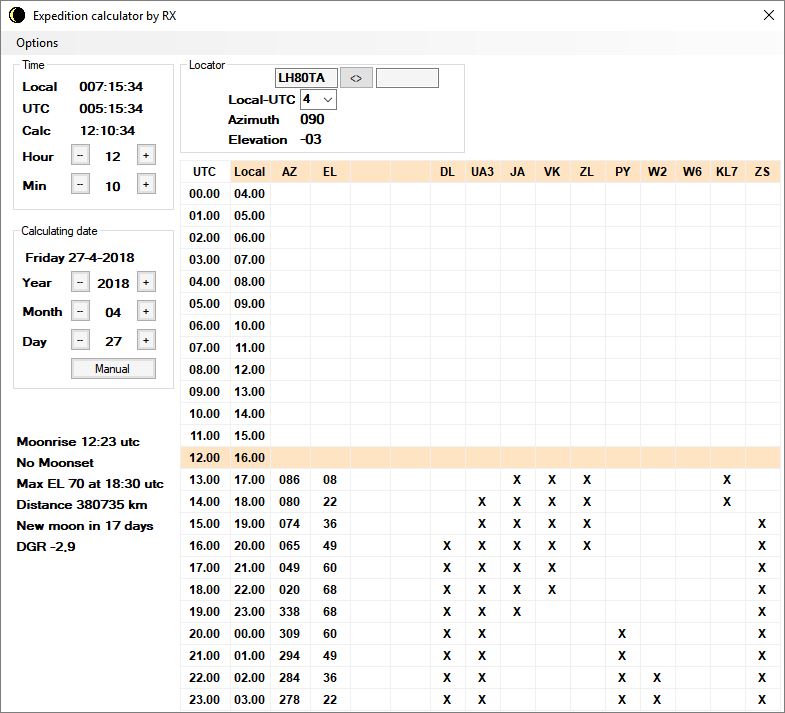
Task: Click the DGR -2,9 value
Action: click(46, 547)
